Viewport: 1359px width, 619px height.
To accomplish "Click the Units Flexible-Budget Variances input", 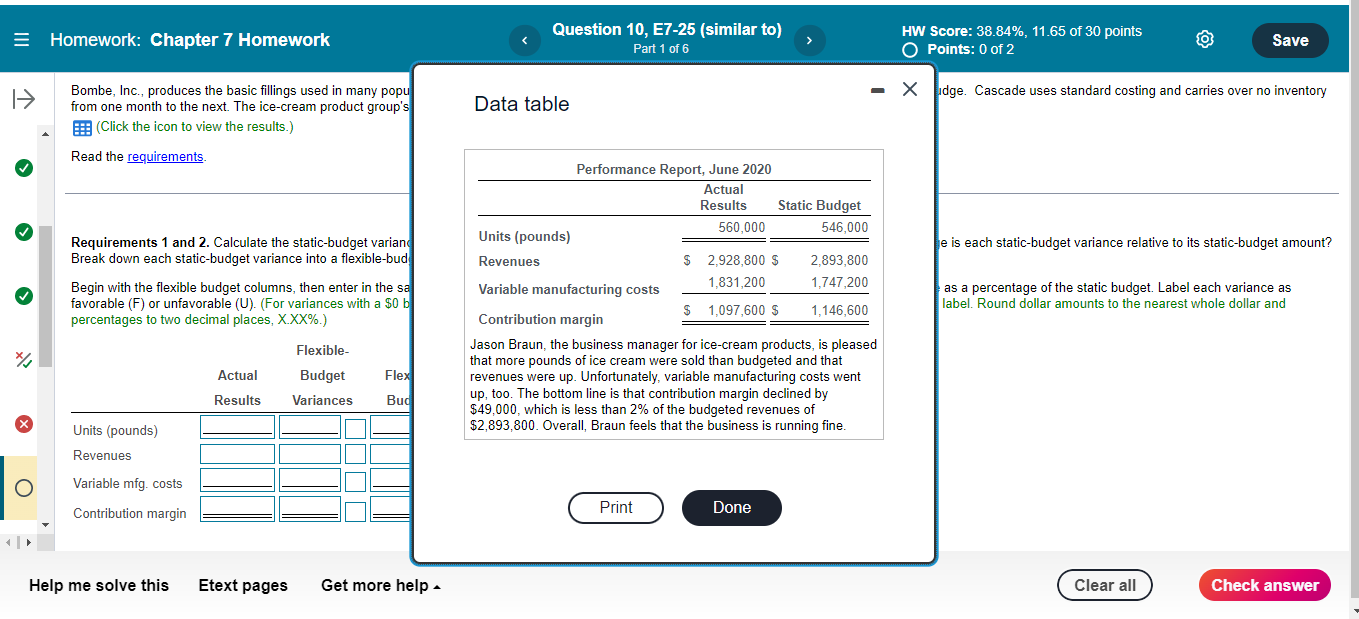I will click(310, 428).
